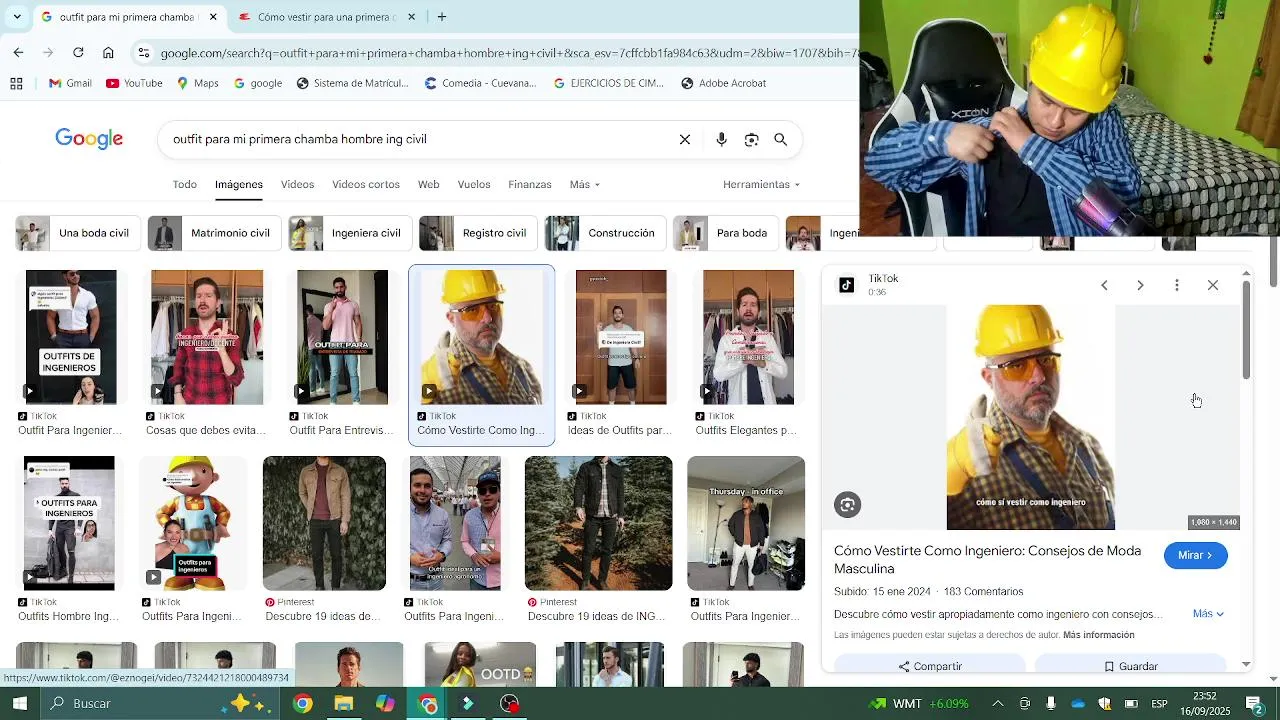Clear the search with the X icon
This screenshot has width=1280, height=720.
click(x=685, y=140)
